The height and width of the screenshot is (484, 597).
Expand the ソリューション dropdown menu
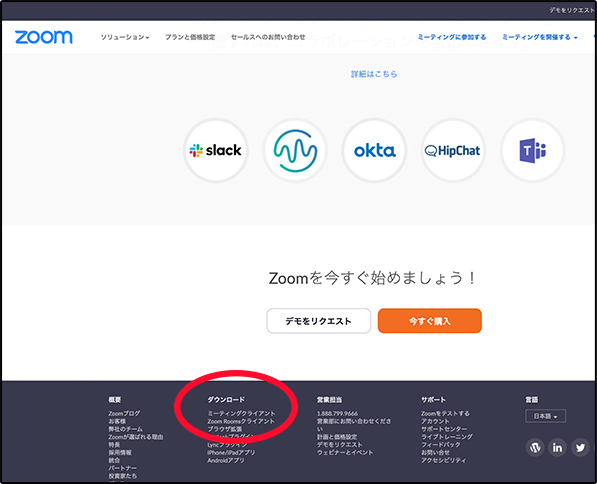(x=125, y=37)
